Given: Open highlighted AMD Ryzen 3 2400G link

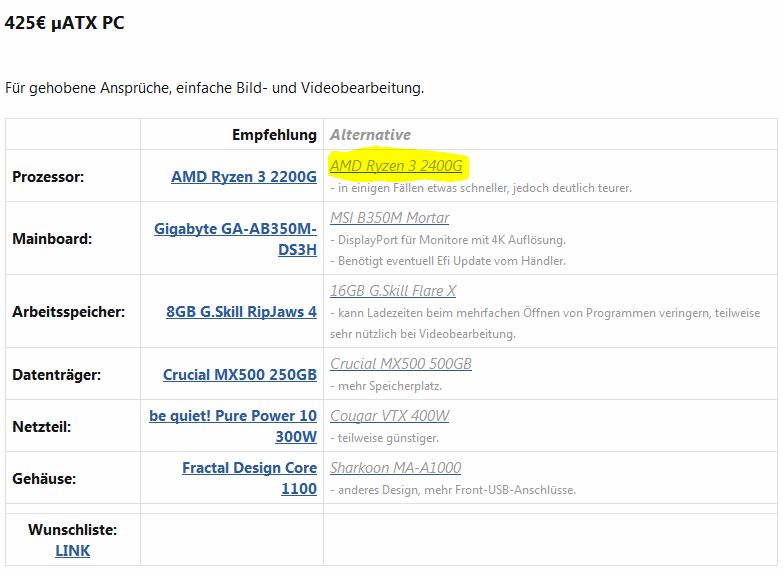Looking at the screenshot, I should coord(396,166).
